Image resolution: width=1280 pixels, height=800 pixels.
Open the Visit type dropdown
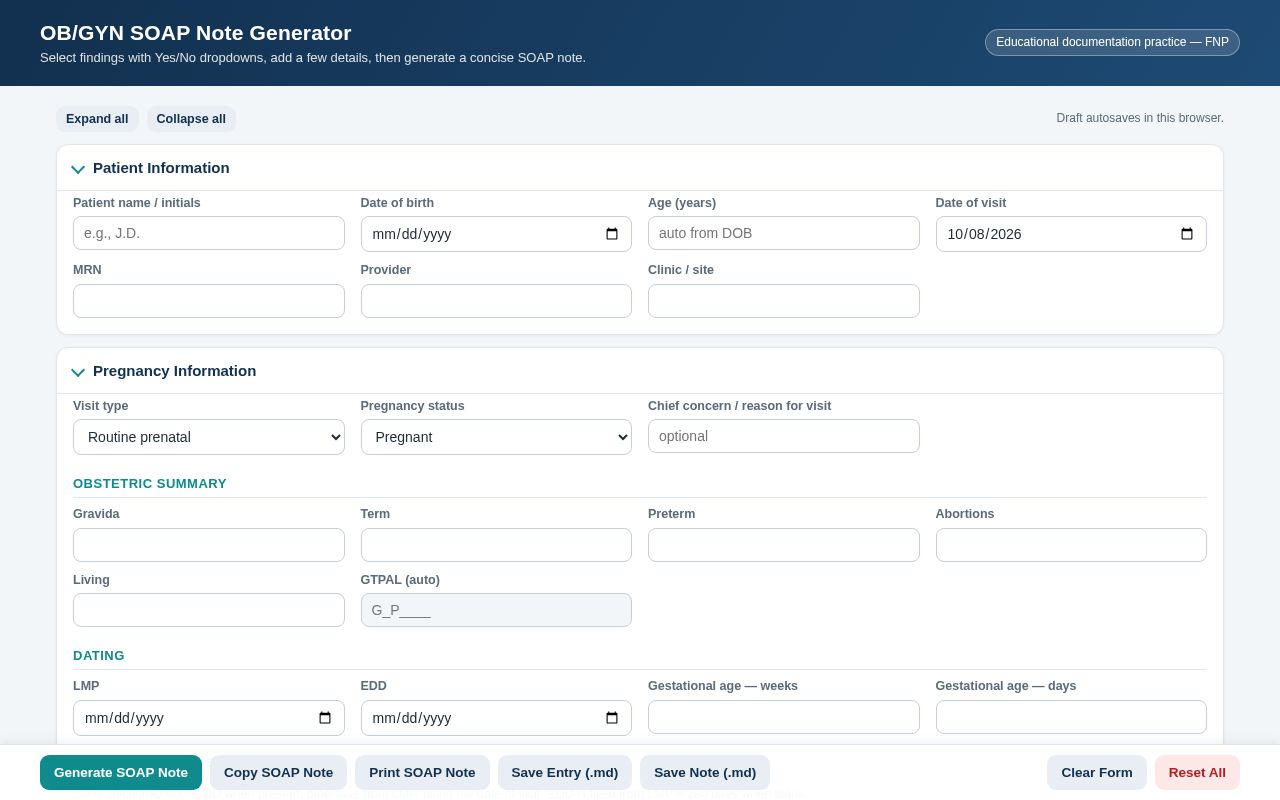[x=209, y=437]
